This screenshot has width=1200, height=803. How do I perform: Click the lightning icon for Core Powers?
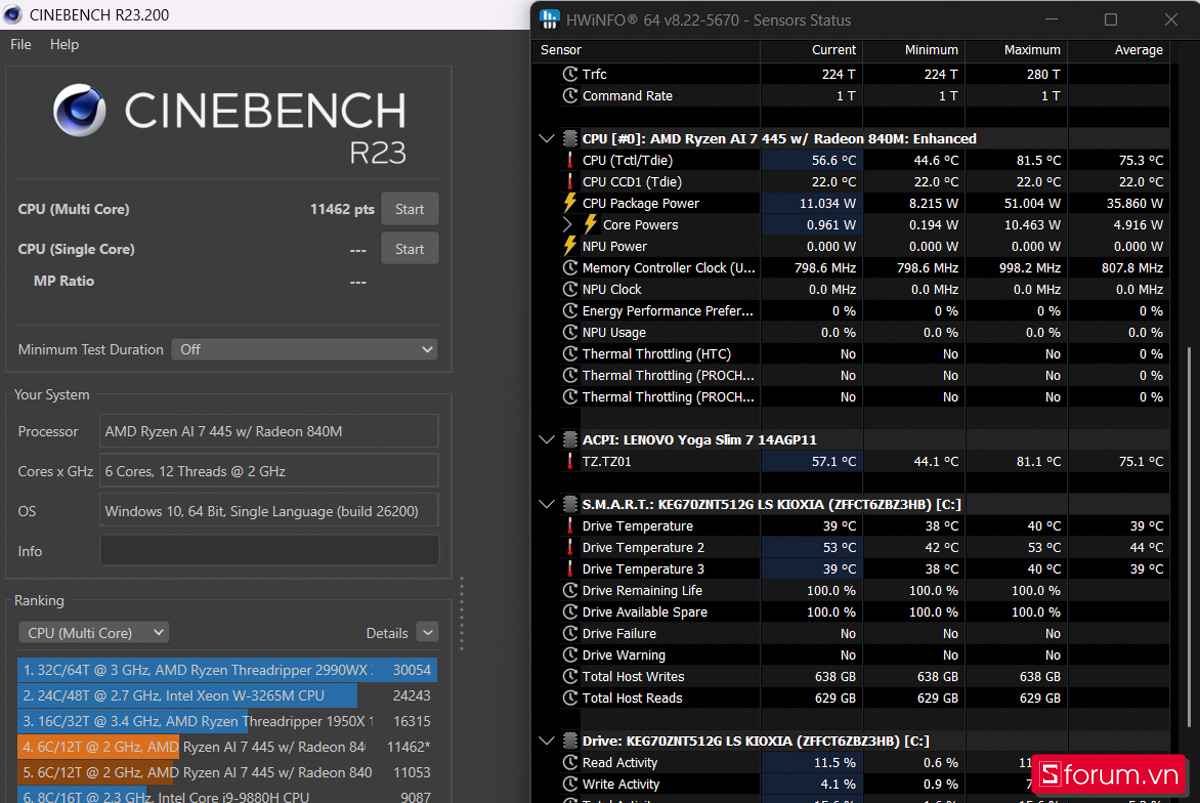590,225
